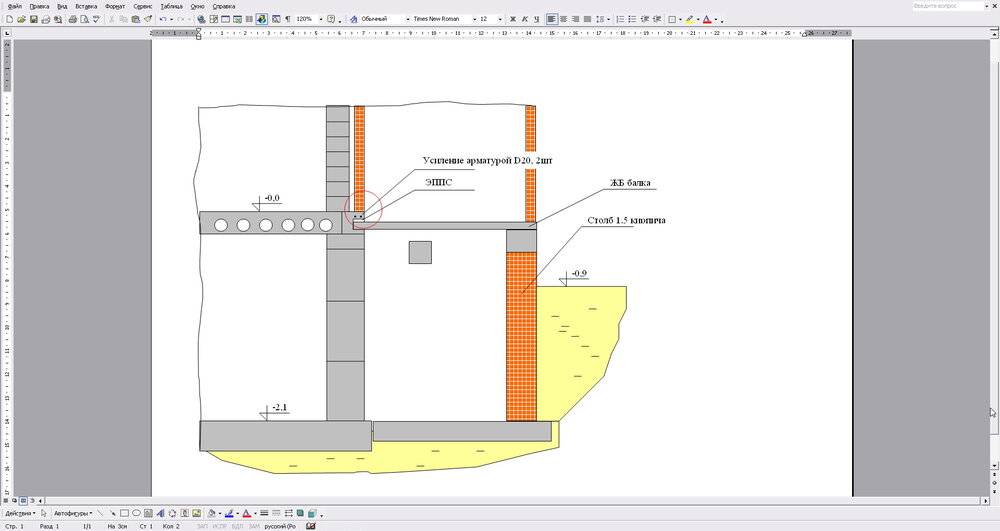Click the Insert WordArt icon
1000x531 pixels.
(160, 513)
